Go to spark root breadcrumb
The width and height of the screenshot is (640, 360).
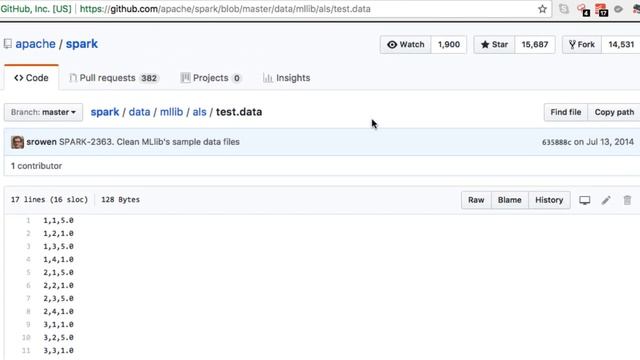click(x=105, y=112)
